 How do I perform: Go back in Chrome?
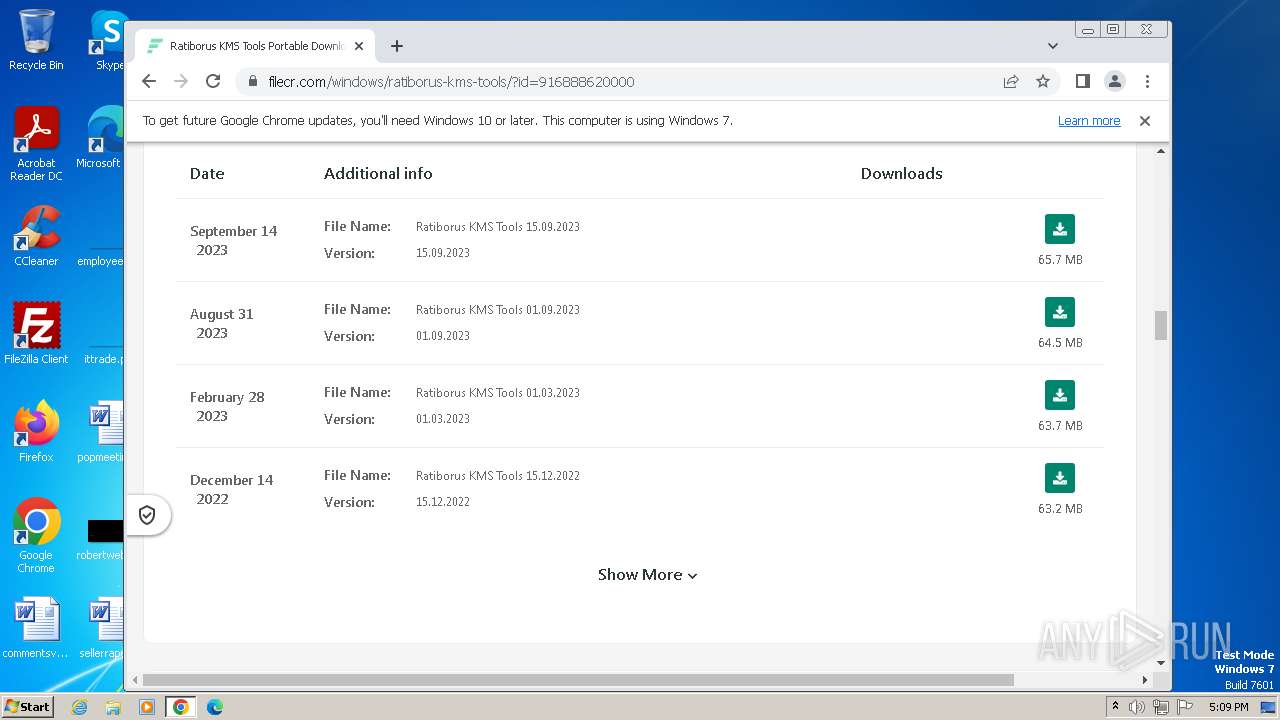tap(149, 81)
